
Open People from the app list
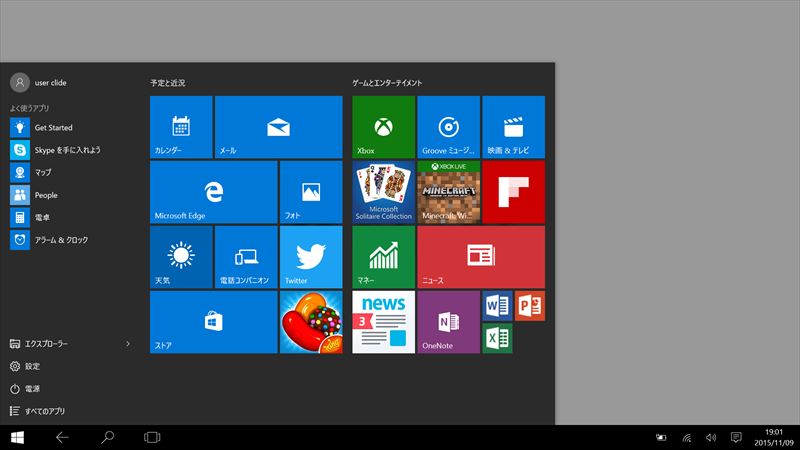(70, 195)
